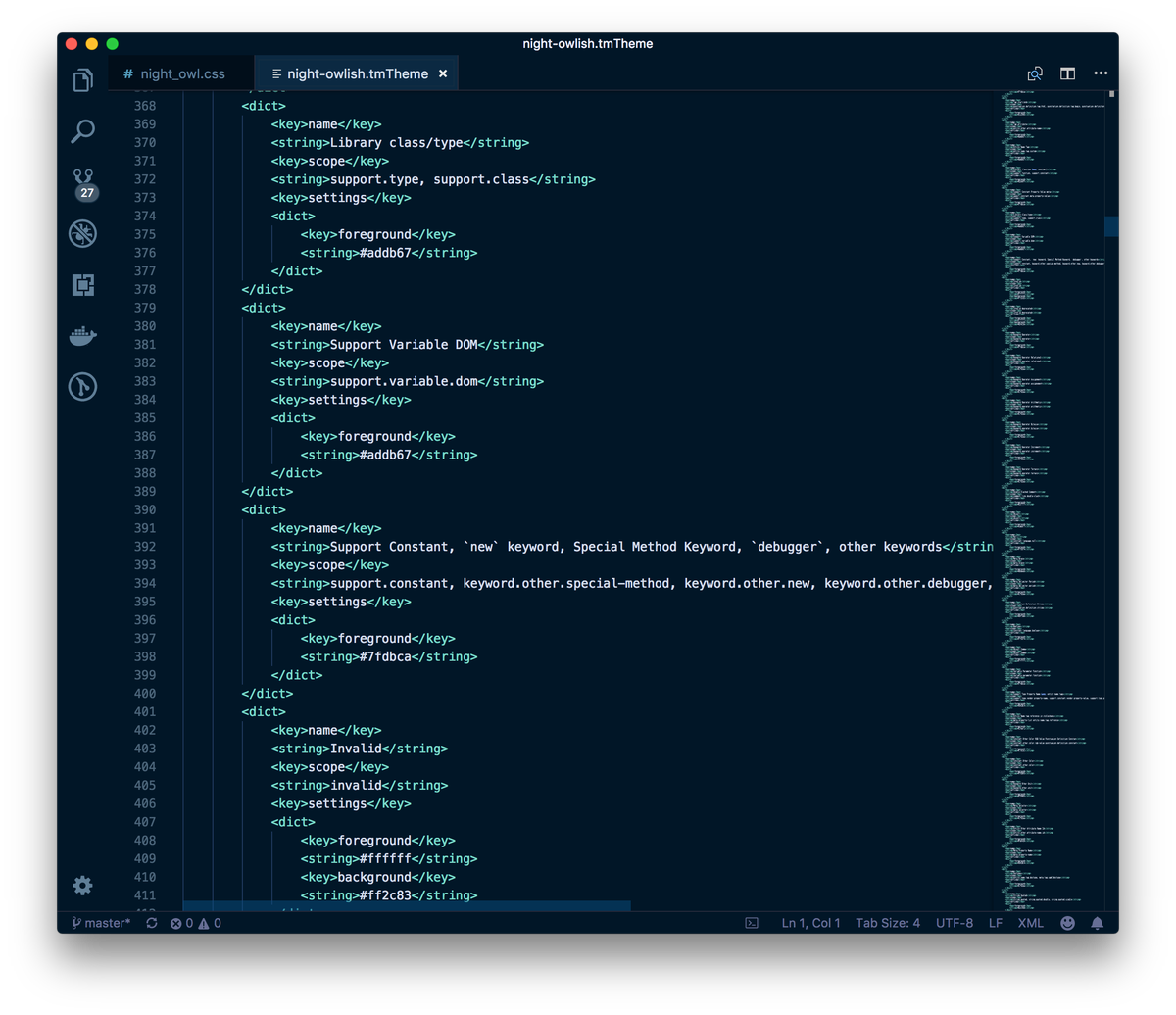The image size is (1176, 1015).
Task: Switch to the night_owl.css tab
Action: point(181,72)
